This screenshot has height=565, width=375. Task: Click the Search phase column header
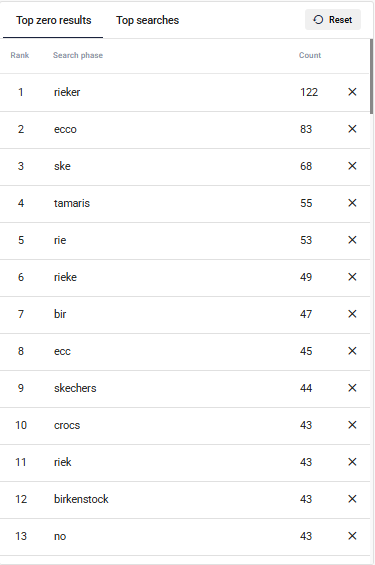[x=78, y=55]
